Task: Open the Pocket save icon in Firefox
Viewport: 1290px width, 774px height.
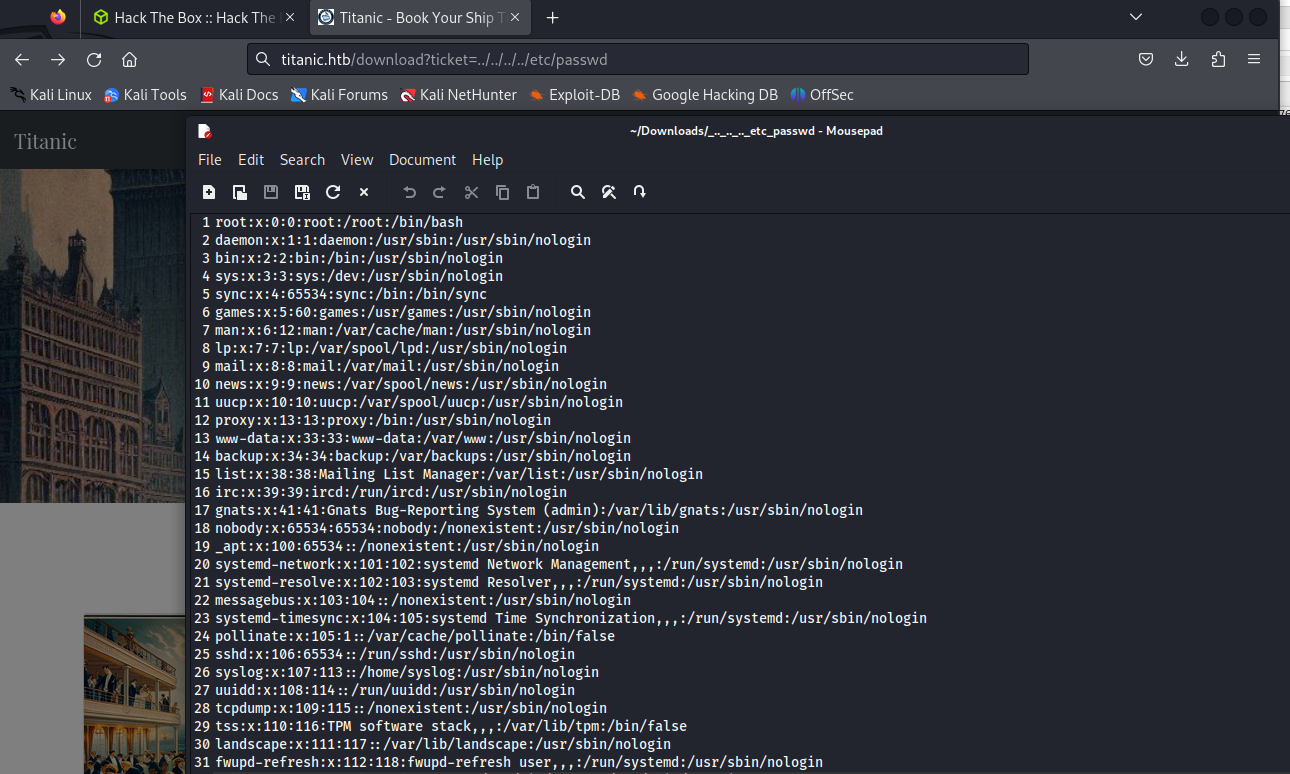Action: point(1146,59)
